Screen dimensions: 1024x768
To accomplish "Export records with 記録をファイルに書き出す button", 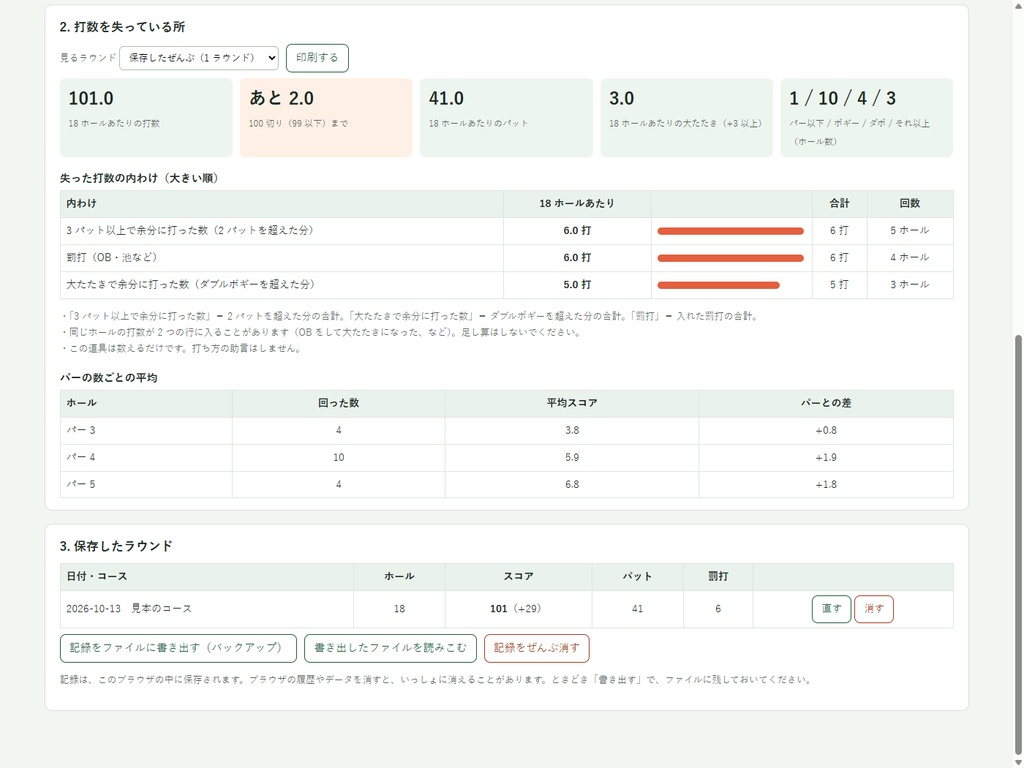I will pos(178,648).
